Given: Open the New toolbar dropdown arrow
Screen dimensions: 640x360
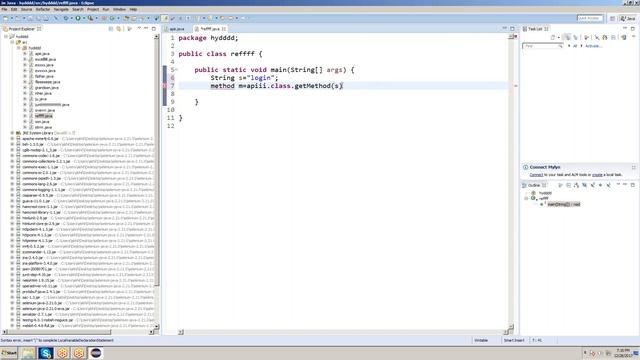Looking at the screenshot, I should click(11, 18).
